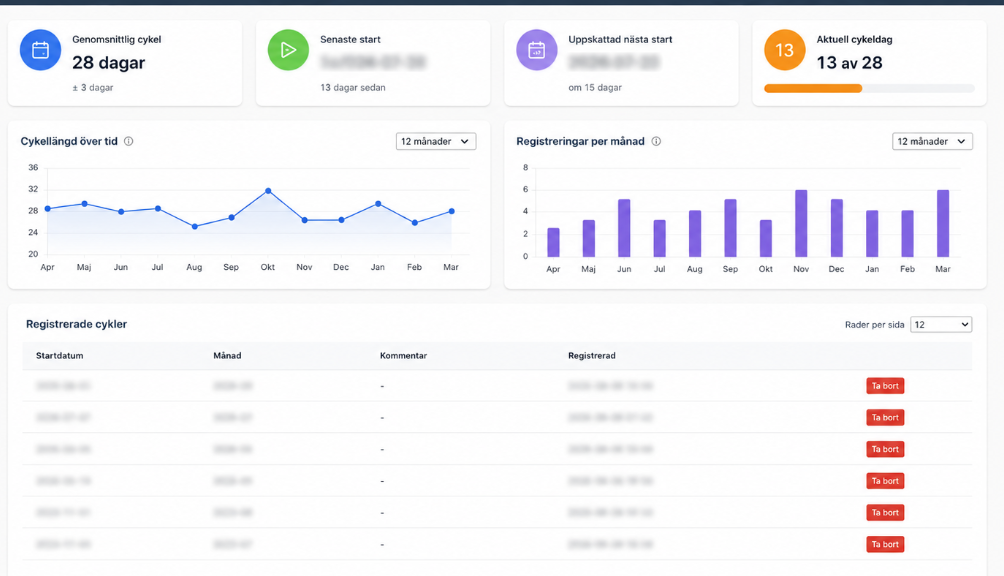Open the 12 månader dropdown for Cykellängd chart
Image resolution: width=1004 pixels, height=576 pixels.
pyautogui.click(x=436, y=141)
